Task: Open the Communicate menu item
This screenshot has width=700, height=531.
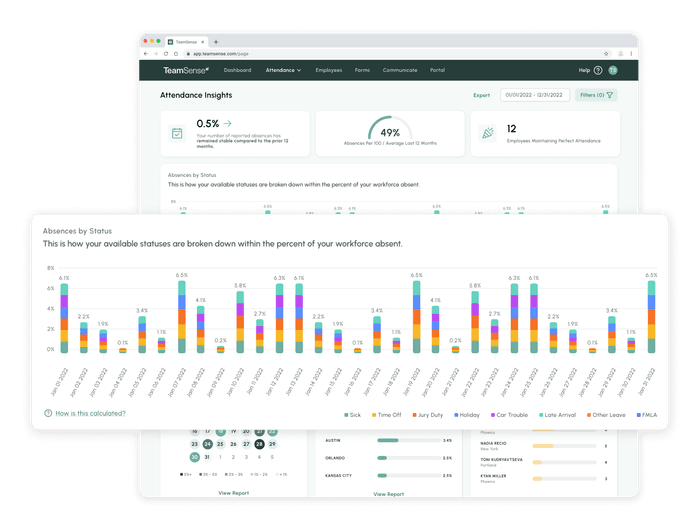Action: tap(399, 71)
